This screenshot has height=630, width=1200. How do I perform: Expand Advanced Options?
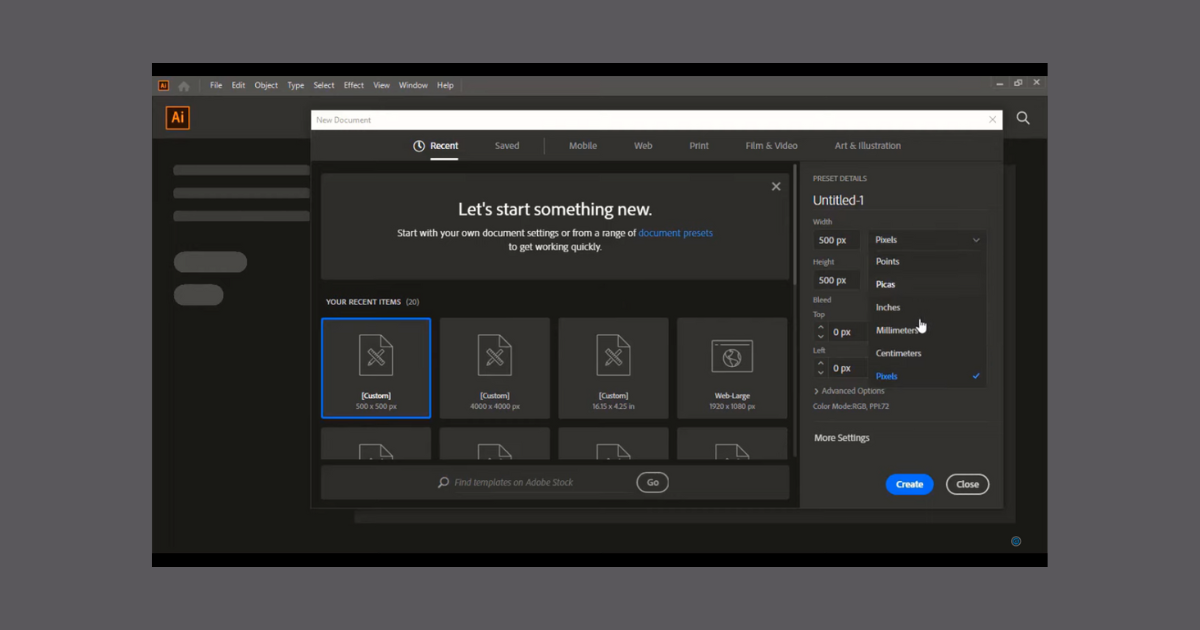coord(849,391)
